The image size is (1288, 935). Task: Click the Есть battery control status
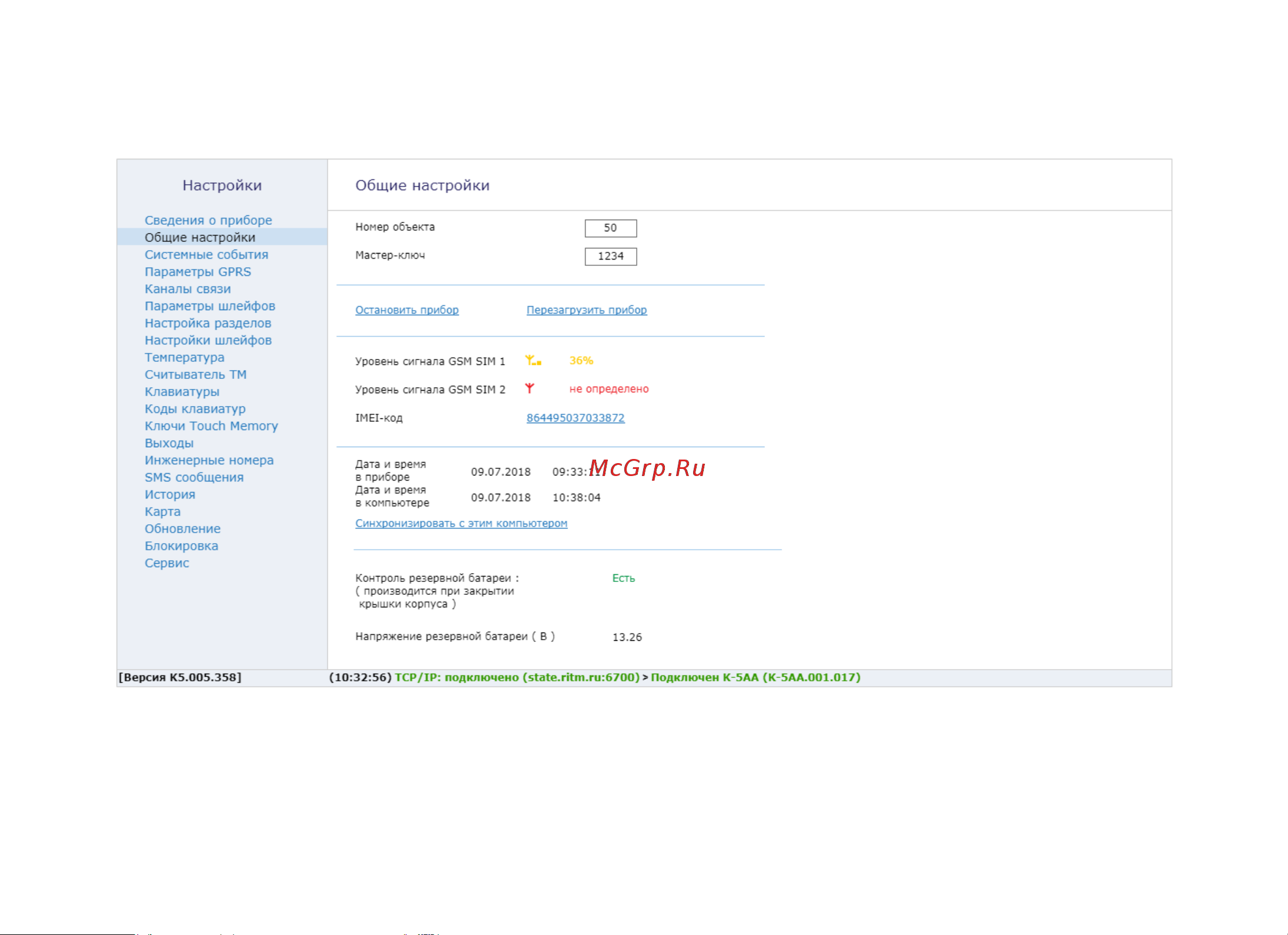click(624, 578)
